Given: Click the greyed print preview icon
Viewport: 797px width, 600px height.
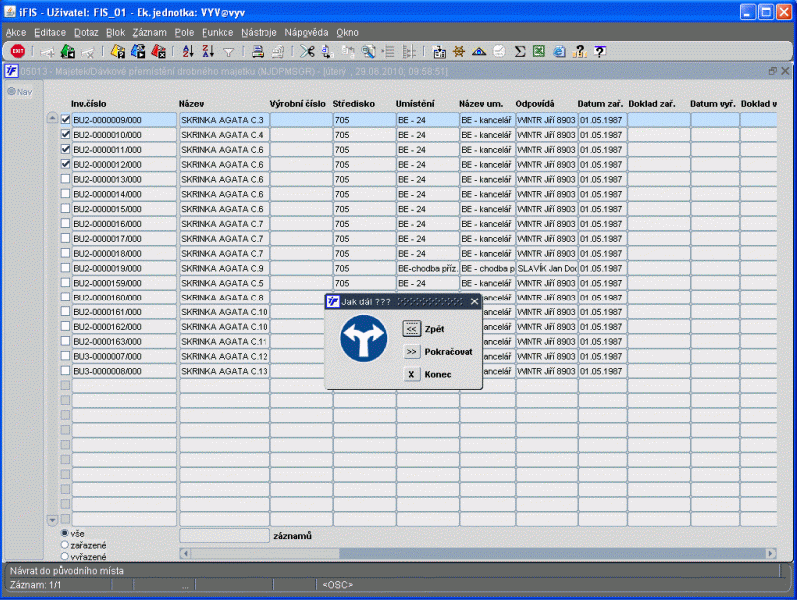Looking at the screenshot, I should point(278,51).
